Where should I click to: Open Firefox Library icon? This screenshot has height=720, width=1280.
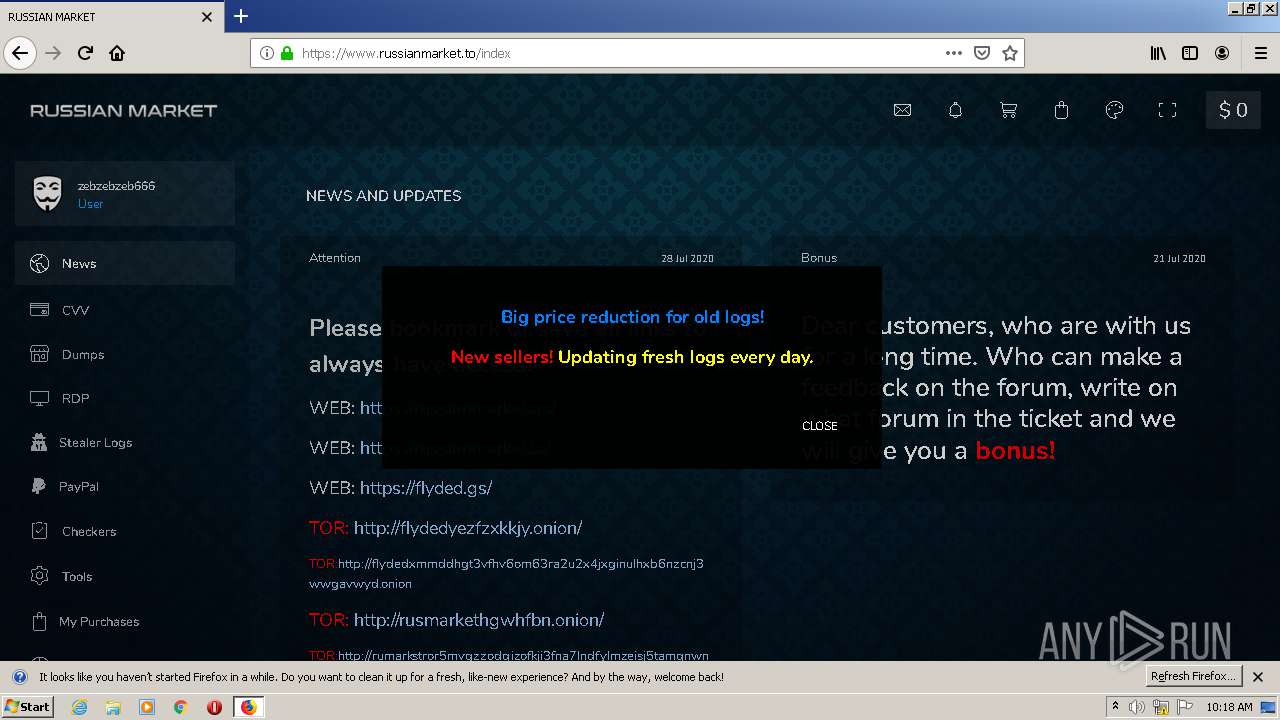click(1158, 53)
